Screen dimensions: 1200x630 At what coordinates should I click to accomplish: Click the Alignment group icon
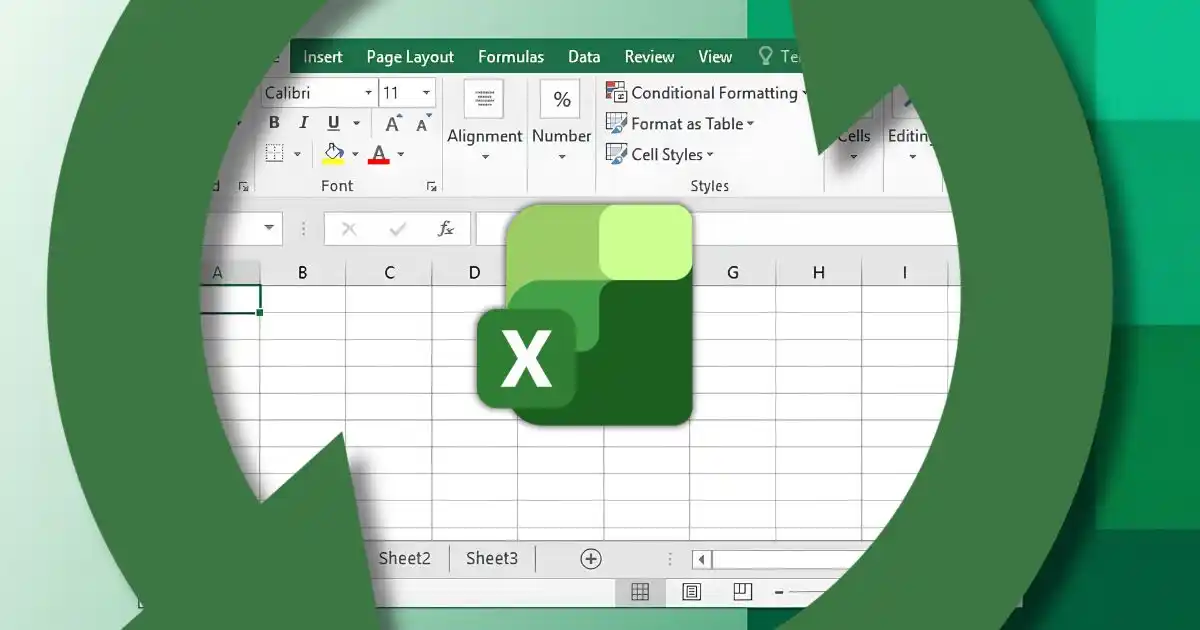click(x=484, y=99)
